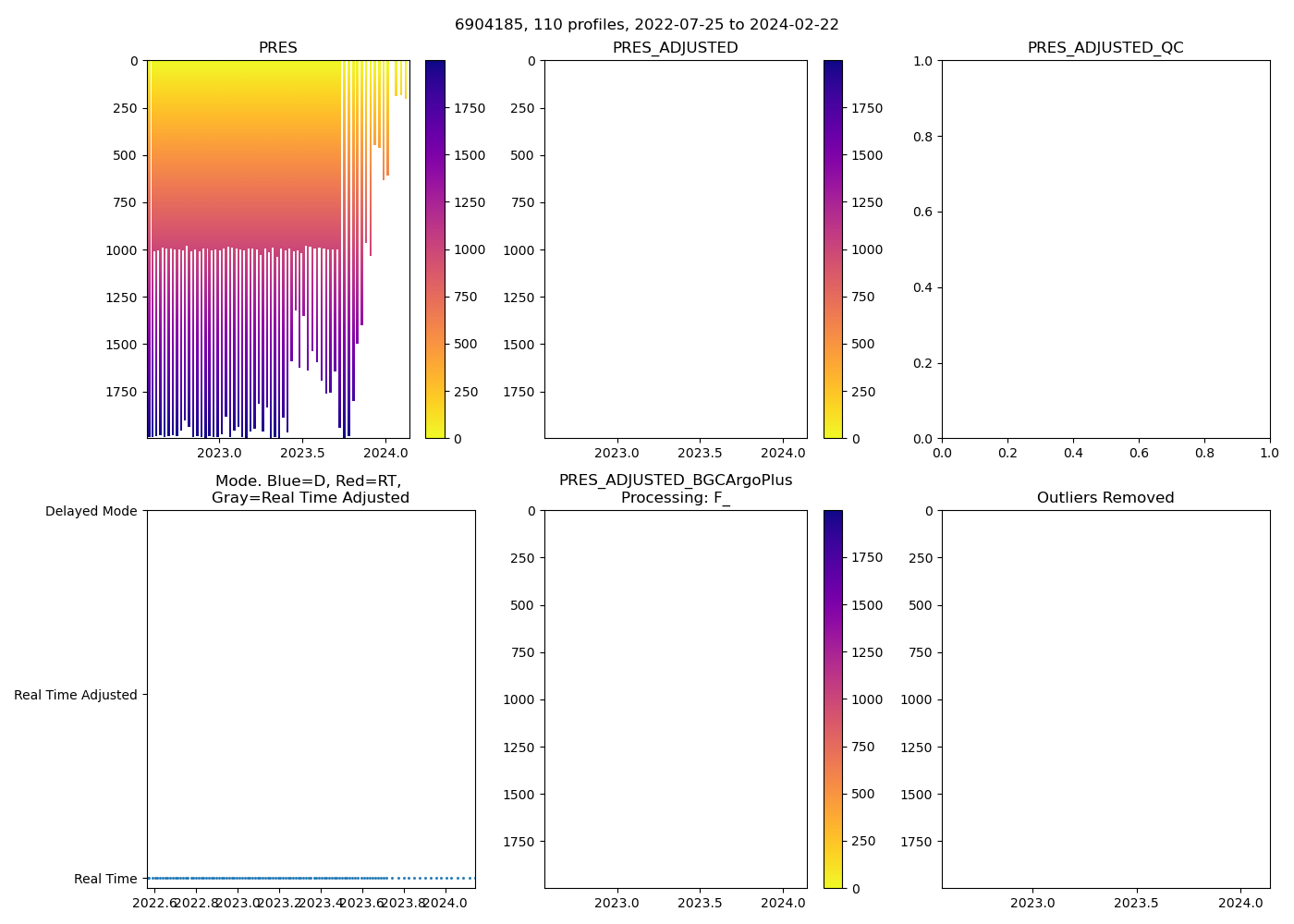
Task: Click the colorbar beside the PRES plot
Action: pyautogui.click(x=434, y=249)
